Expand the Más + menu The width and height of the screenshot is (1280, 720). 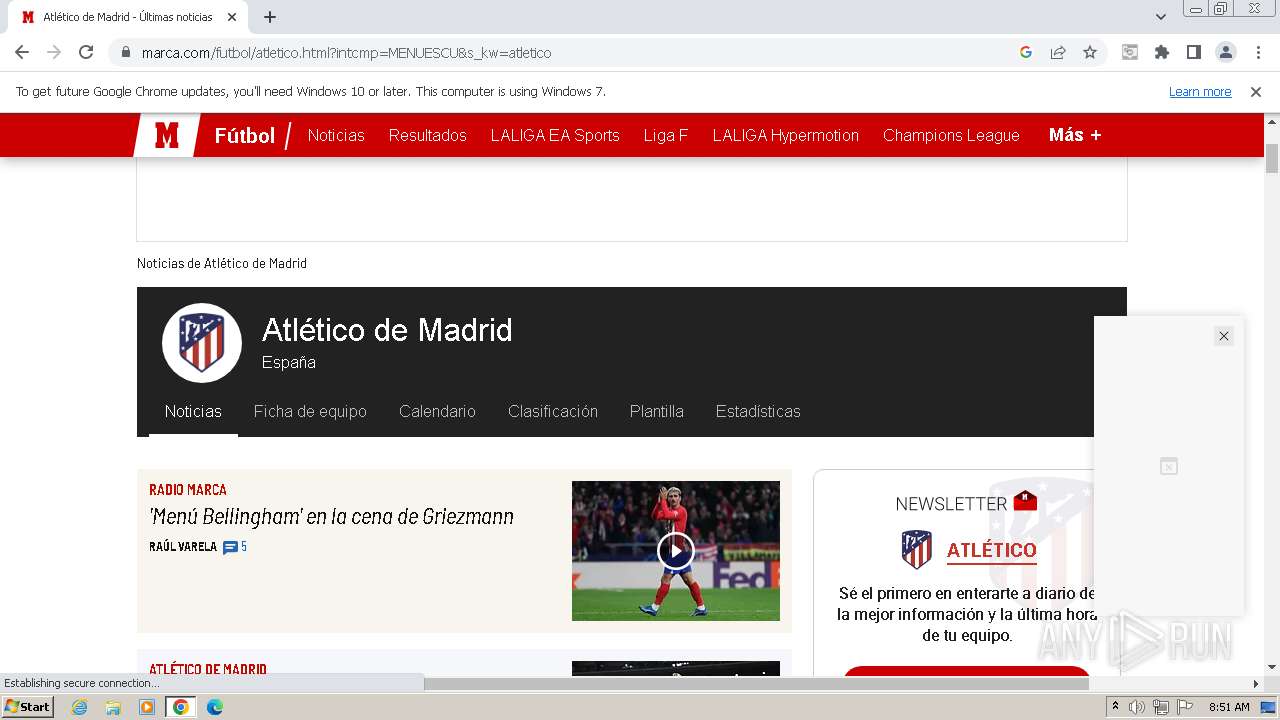click(x=1075, y=135)
